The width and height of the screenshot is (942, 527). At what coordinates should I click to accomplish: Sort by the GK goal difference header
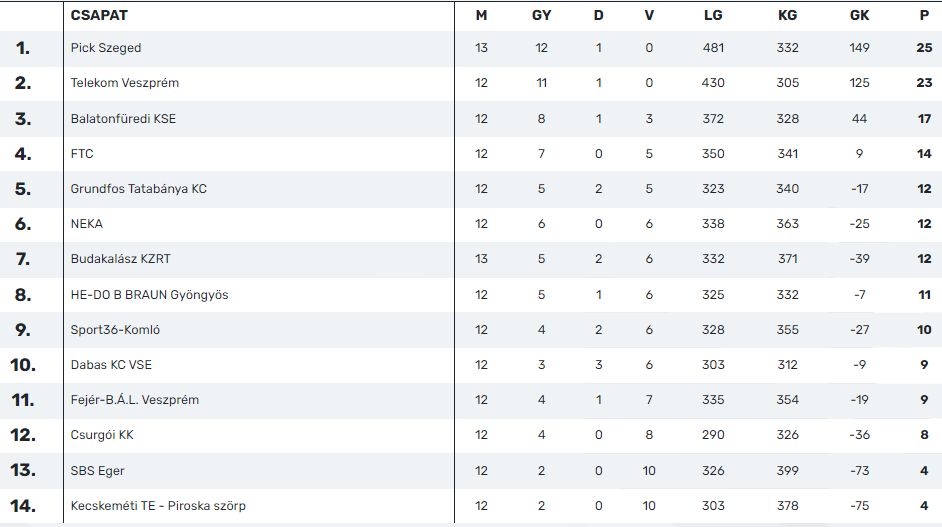860,16
